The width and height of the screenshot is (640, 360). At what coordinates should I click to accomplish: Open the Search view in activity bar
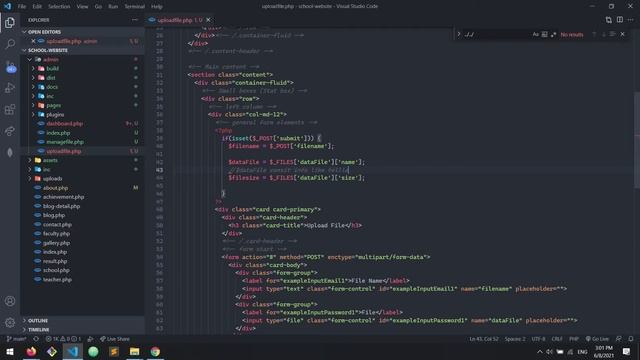[x=10, y=44]
